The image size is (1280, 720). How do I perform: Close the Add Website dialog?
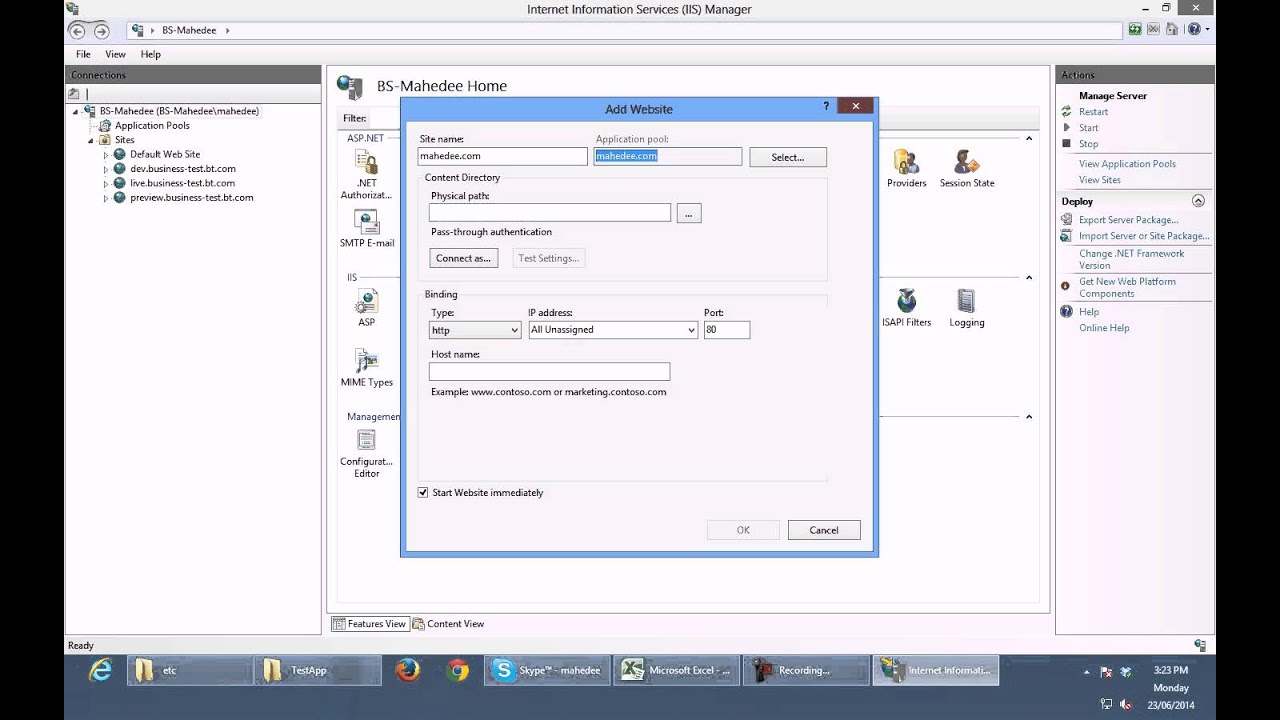(x=855, y=106)
